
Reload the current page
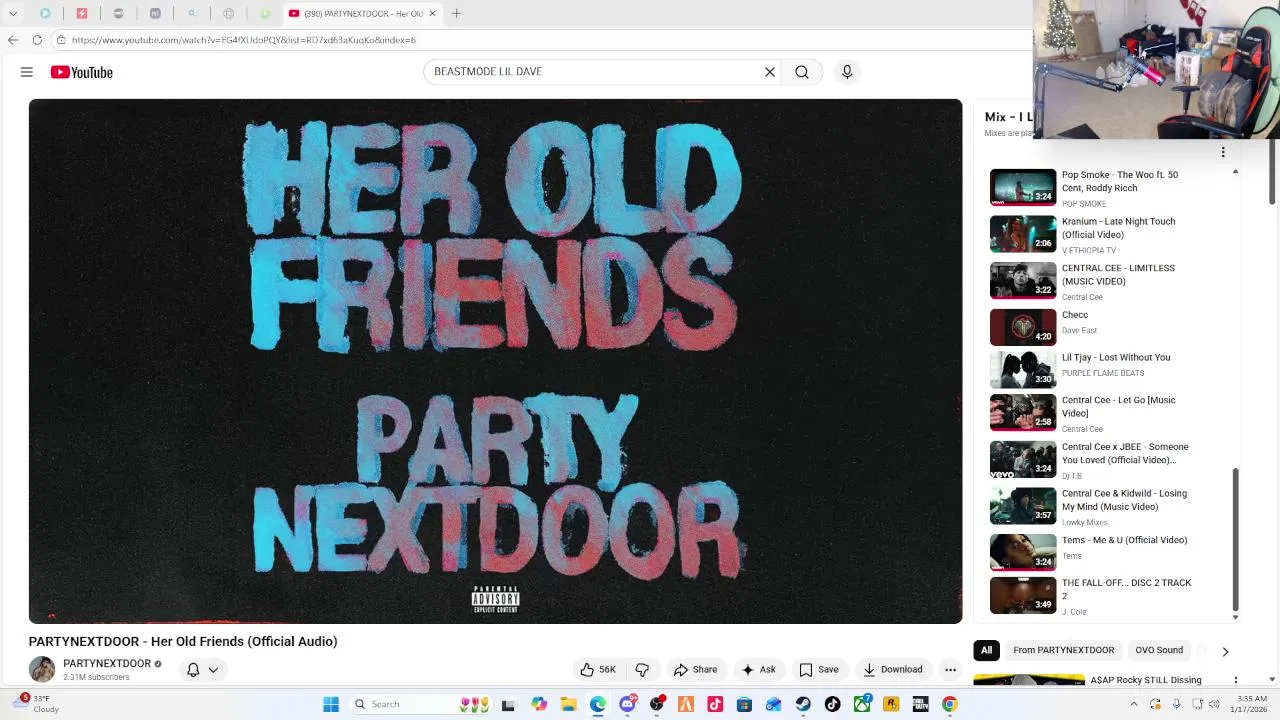[37, 40]
